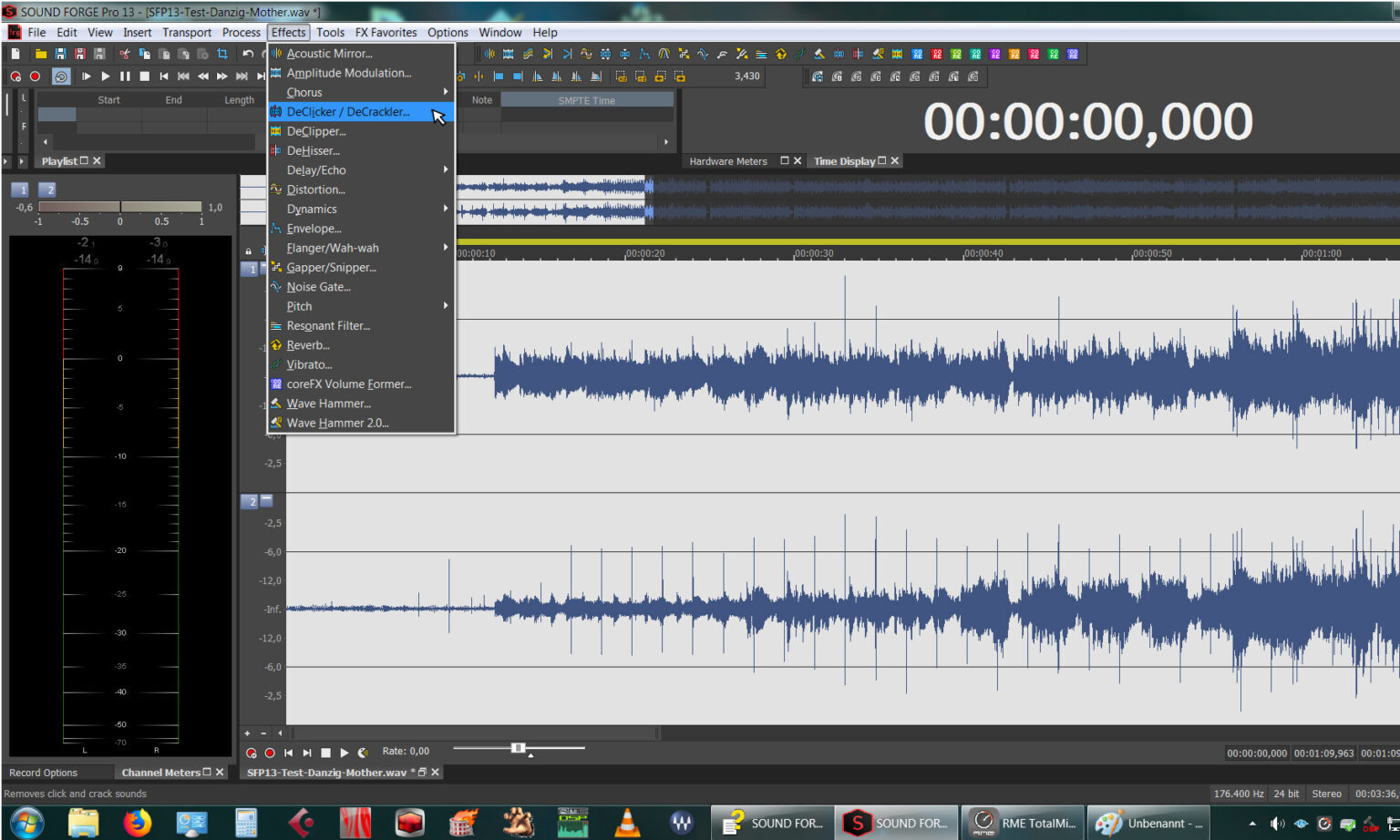
Task: Open the DeClipper effect
Action: [x=361, y=131]
